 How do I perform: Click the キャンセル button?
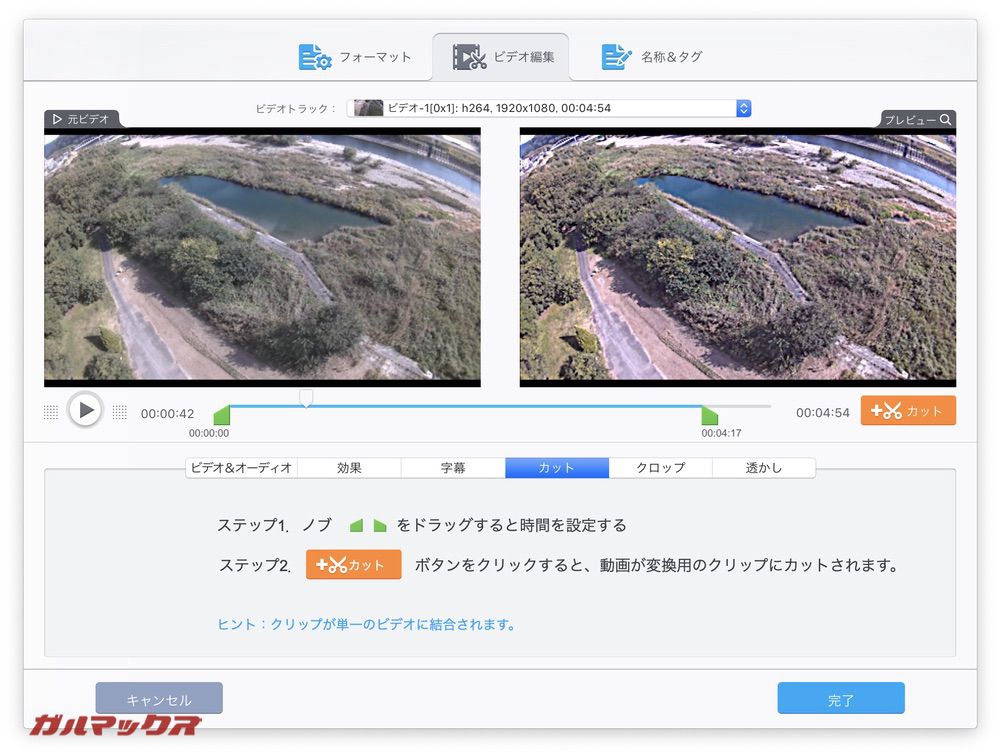pyautogui.click(x=159, y=698)
